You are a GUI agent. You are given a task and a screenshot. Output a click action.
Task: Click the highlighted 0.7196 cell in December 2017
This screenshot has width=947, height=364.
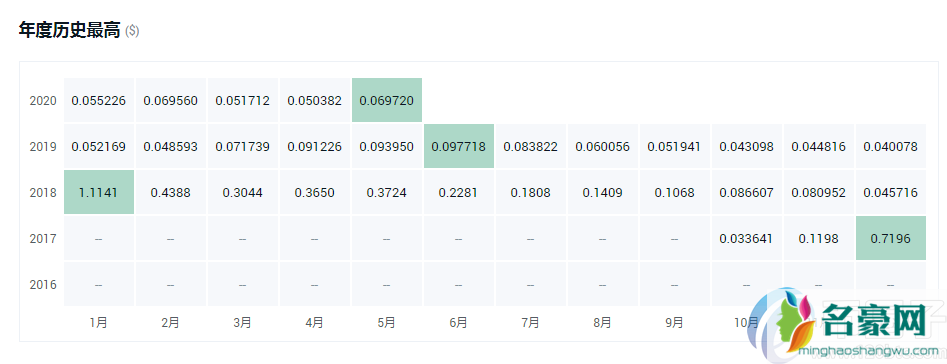tap(891, 238)
